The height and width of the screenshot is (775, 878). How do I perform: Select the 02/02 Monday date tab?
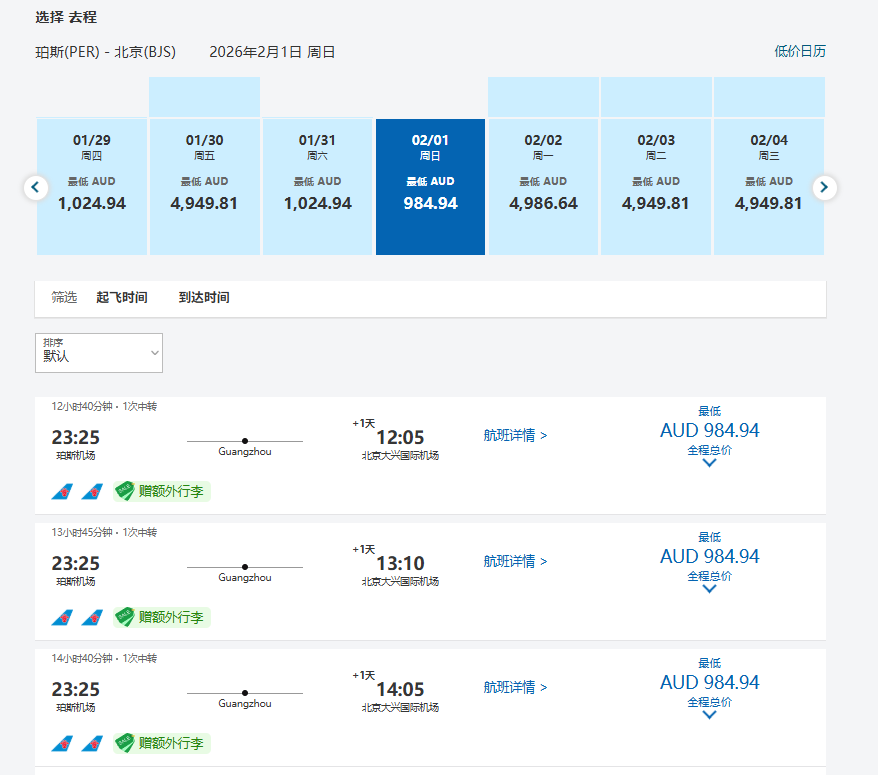[x=543, y=187]
